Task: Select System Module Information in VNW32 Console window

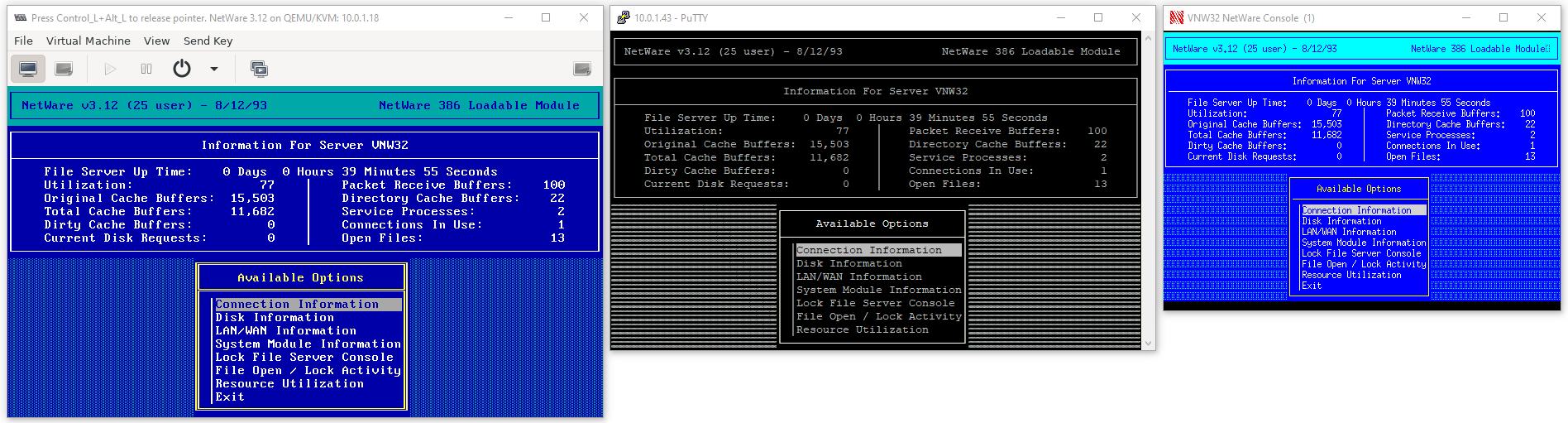Action: click(x=1364, y=243)
